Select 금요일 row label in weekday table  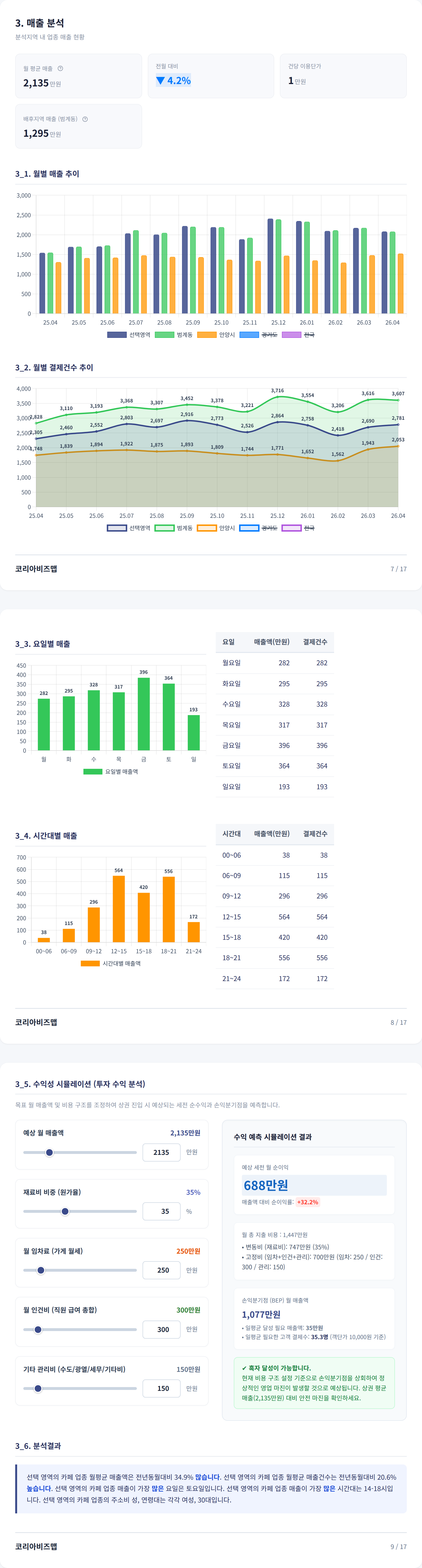click(231, 745)
